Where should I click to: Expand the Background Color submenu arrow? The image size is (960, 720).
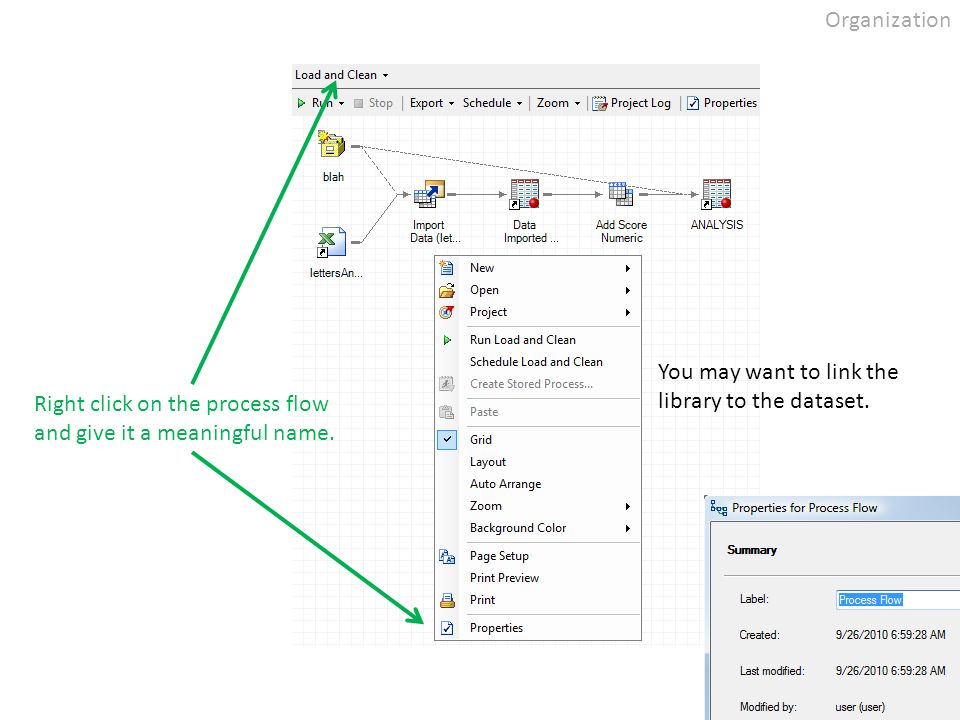[x=628, y=528]
